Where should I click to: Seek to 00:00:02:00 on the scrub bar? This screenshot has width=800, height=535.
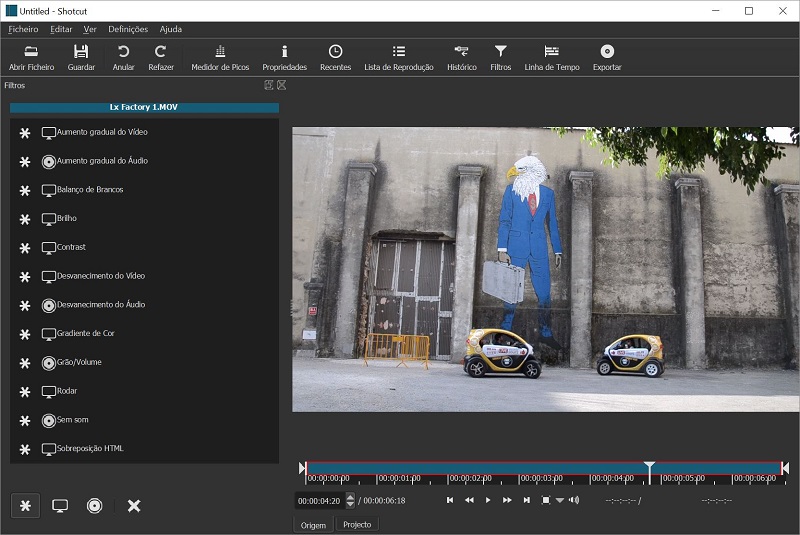pos(448,468)
